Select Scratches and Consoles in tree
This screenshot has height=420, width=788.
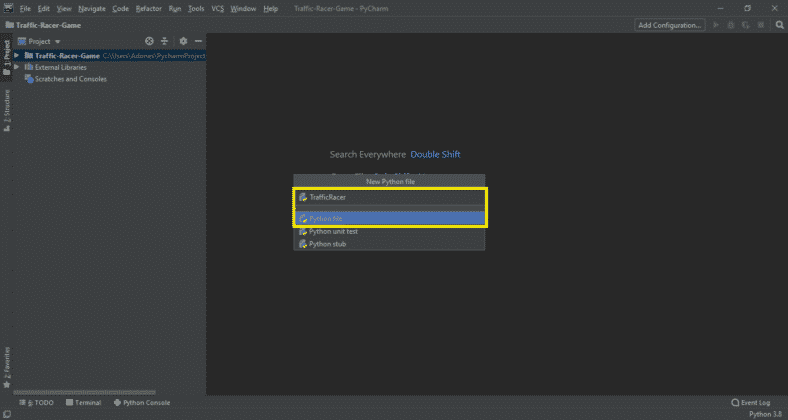pyautogui.click(x=70, y=79)
